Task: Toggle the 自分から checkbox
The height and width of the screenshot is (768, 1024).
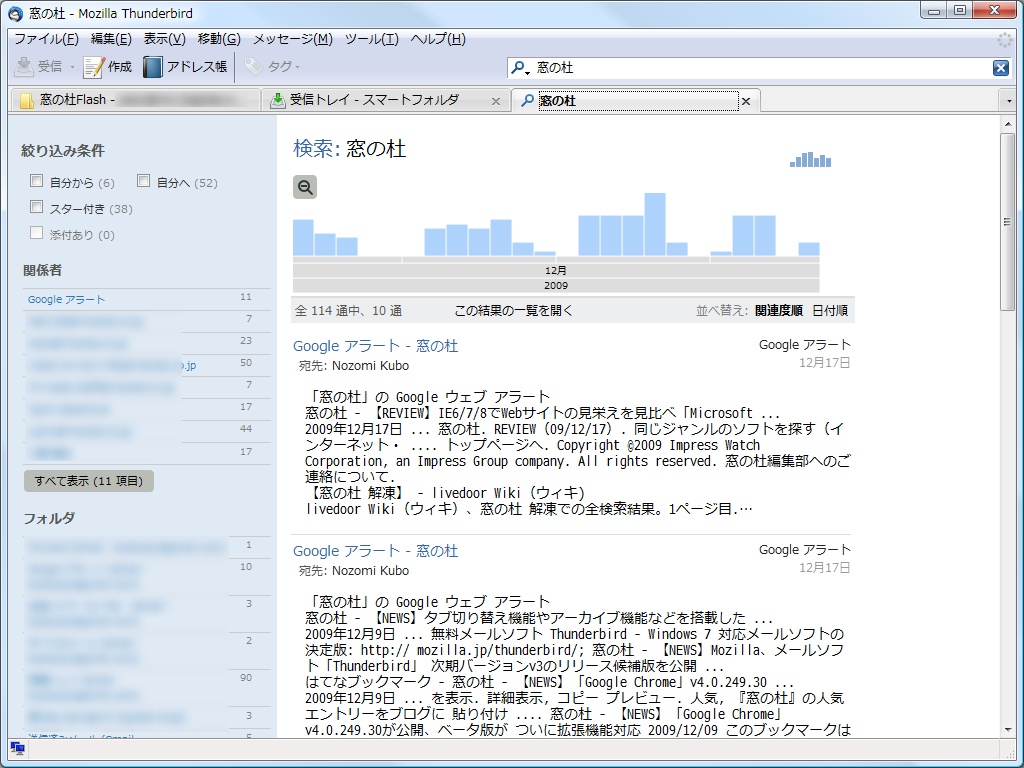Action: click(37, 181)
